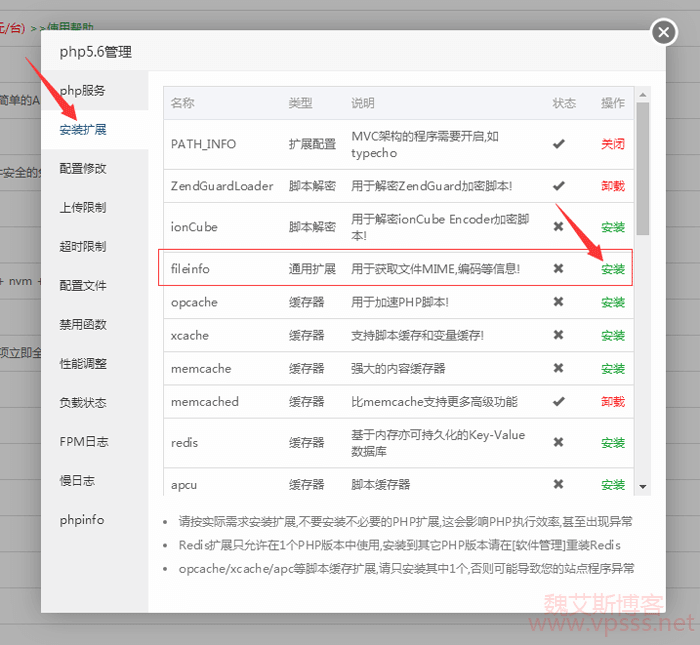The width and height of the screenshot is (700, 645).
Task: Open the FPM日志 tab
Action: pyautogui.click(x=83, y=442)
